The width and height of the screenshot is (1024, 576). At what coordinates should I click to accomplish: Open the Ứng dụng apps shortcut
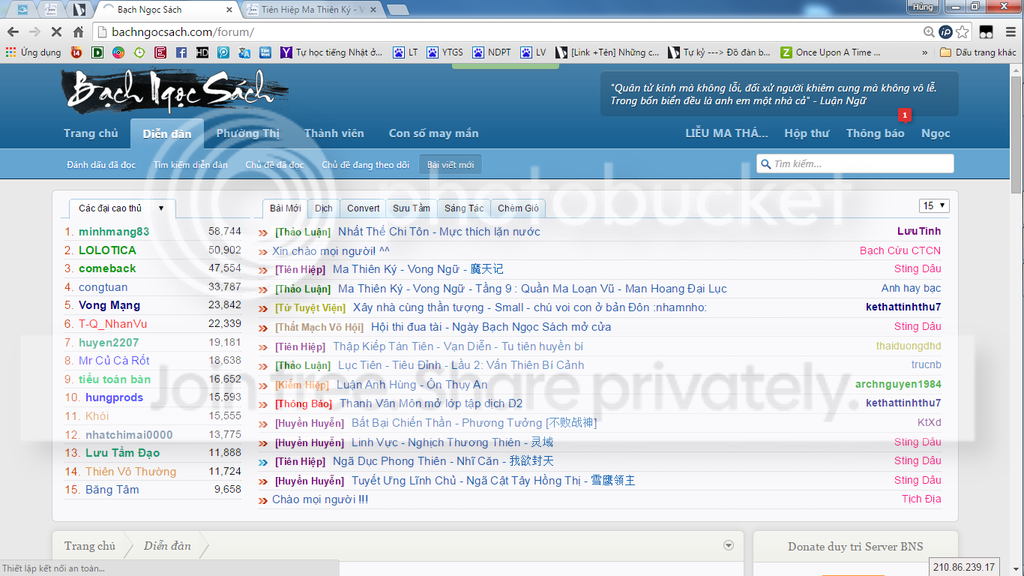click(34, 52)
